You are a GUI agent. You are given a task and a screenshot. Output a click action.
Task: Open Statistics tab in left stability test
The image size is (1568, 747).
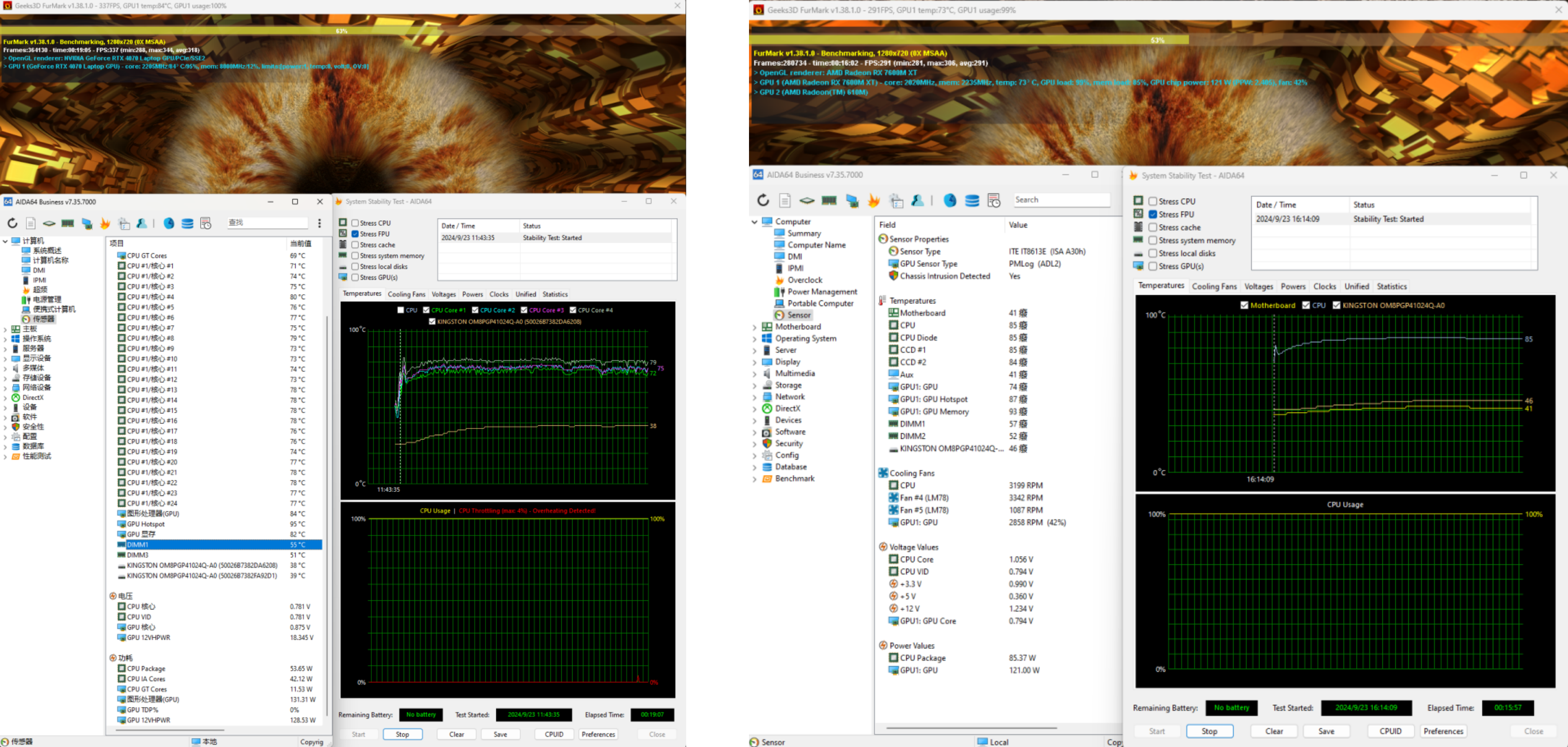point(554,295)
